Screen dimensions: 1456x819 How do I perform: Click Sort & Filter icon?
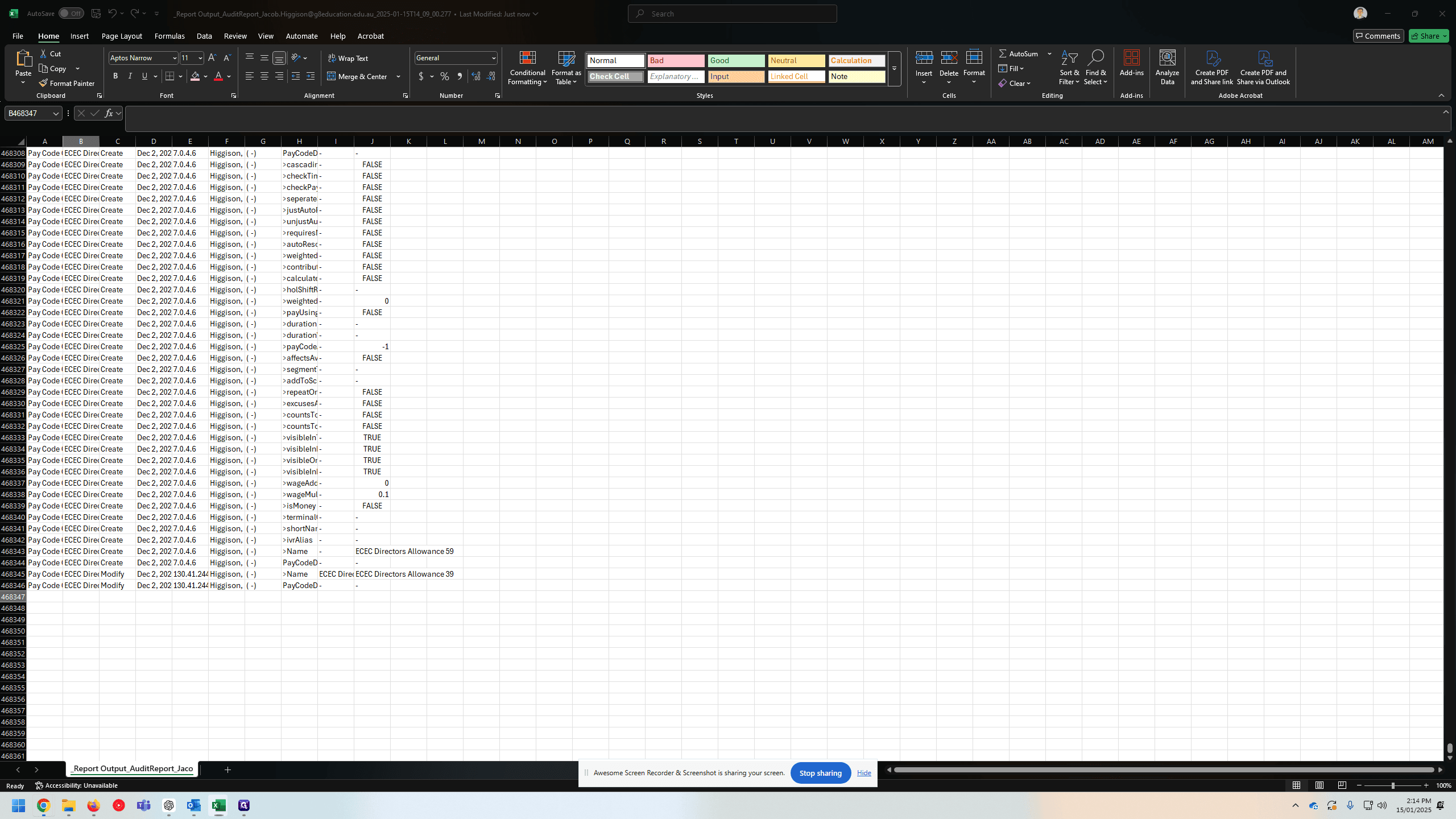pyautogui.click(x=1069, y=68)
